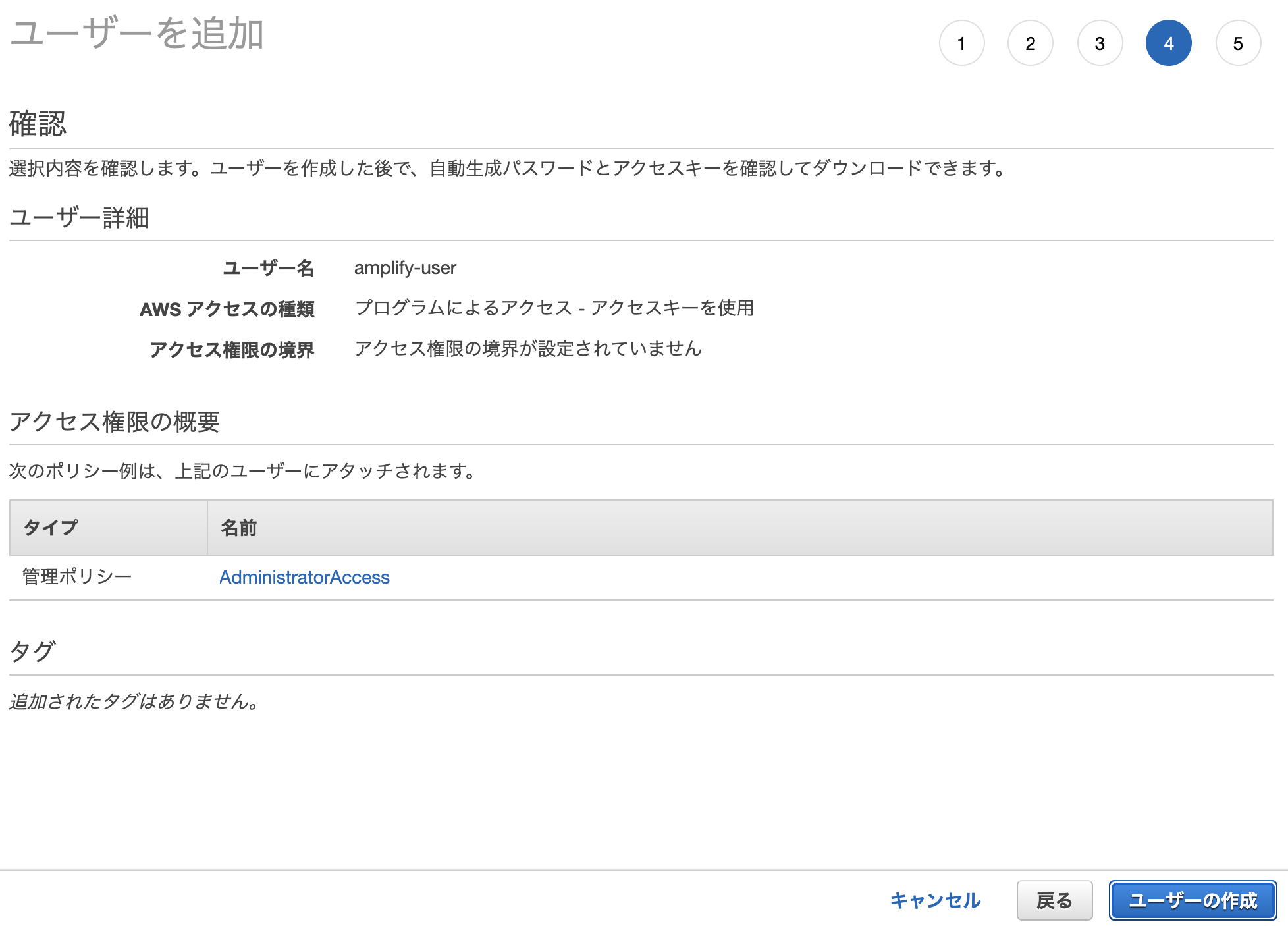
Task: Select step 3 circle in the wizard progress
Action: pyautogui.click(x=1100, y=43)
